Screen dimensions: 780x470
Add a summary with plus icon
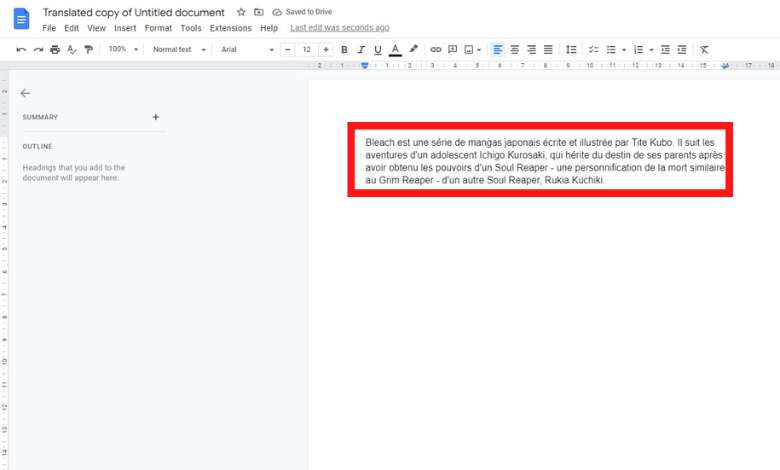click(156, 117)
